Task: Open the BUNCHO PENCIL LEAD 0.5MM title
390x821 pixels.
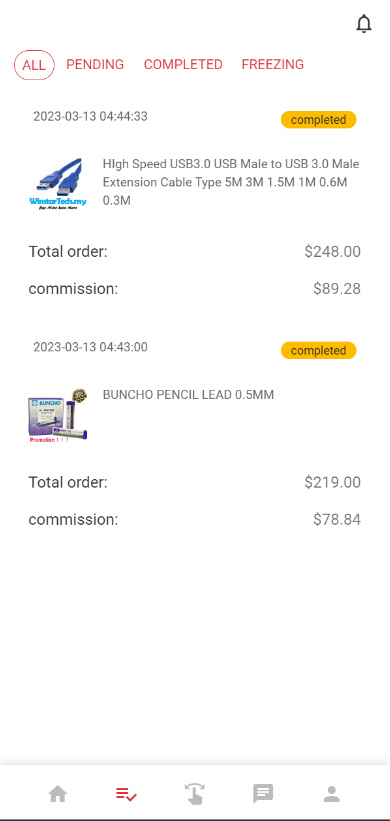Action: 188,395
